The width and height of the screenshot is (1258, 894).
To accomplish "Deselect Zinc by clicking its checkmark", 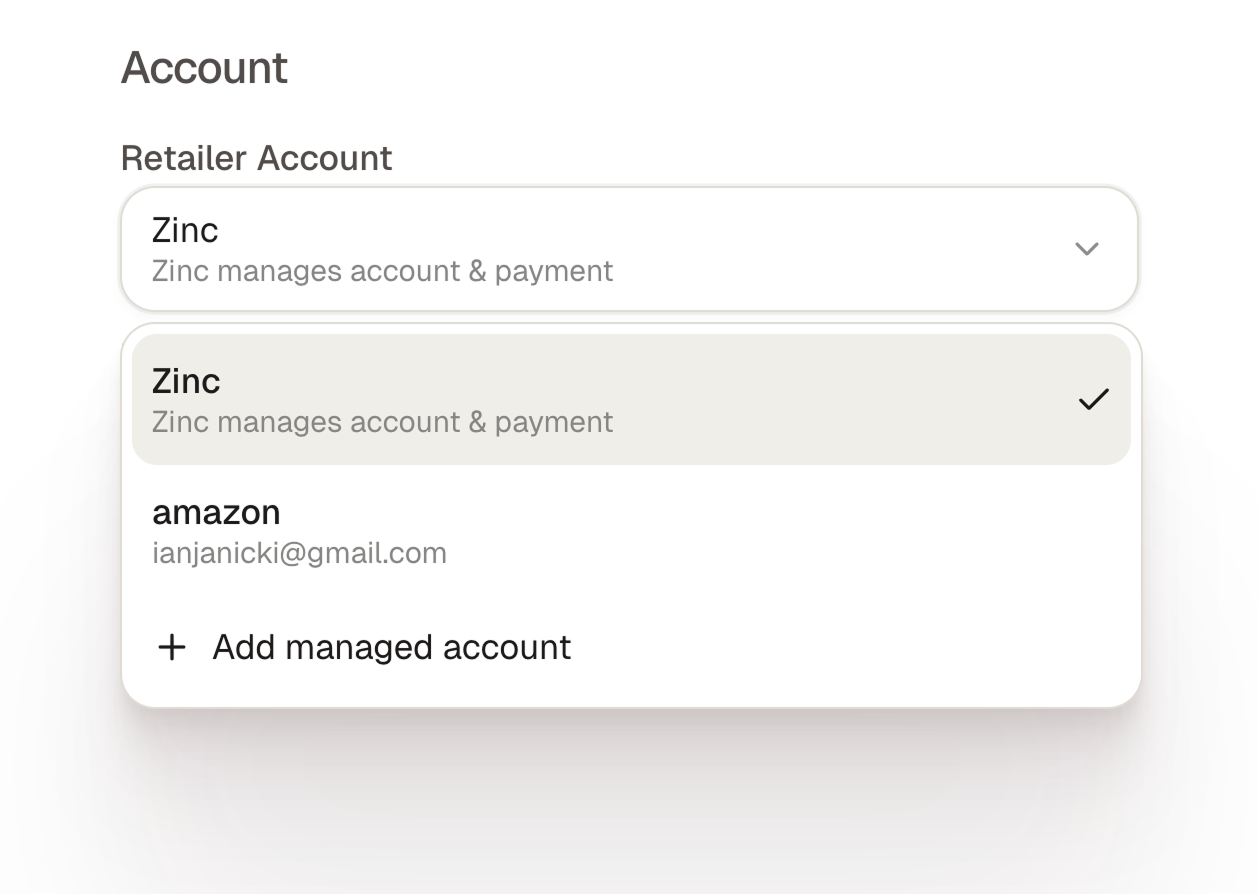I will pos(1094,398).
